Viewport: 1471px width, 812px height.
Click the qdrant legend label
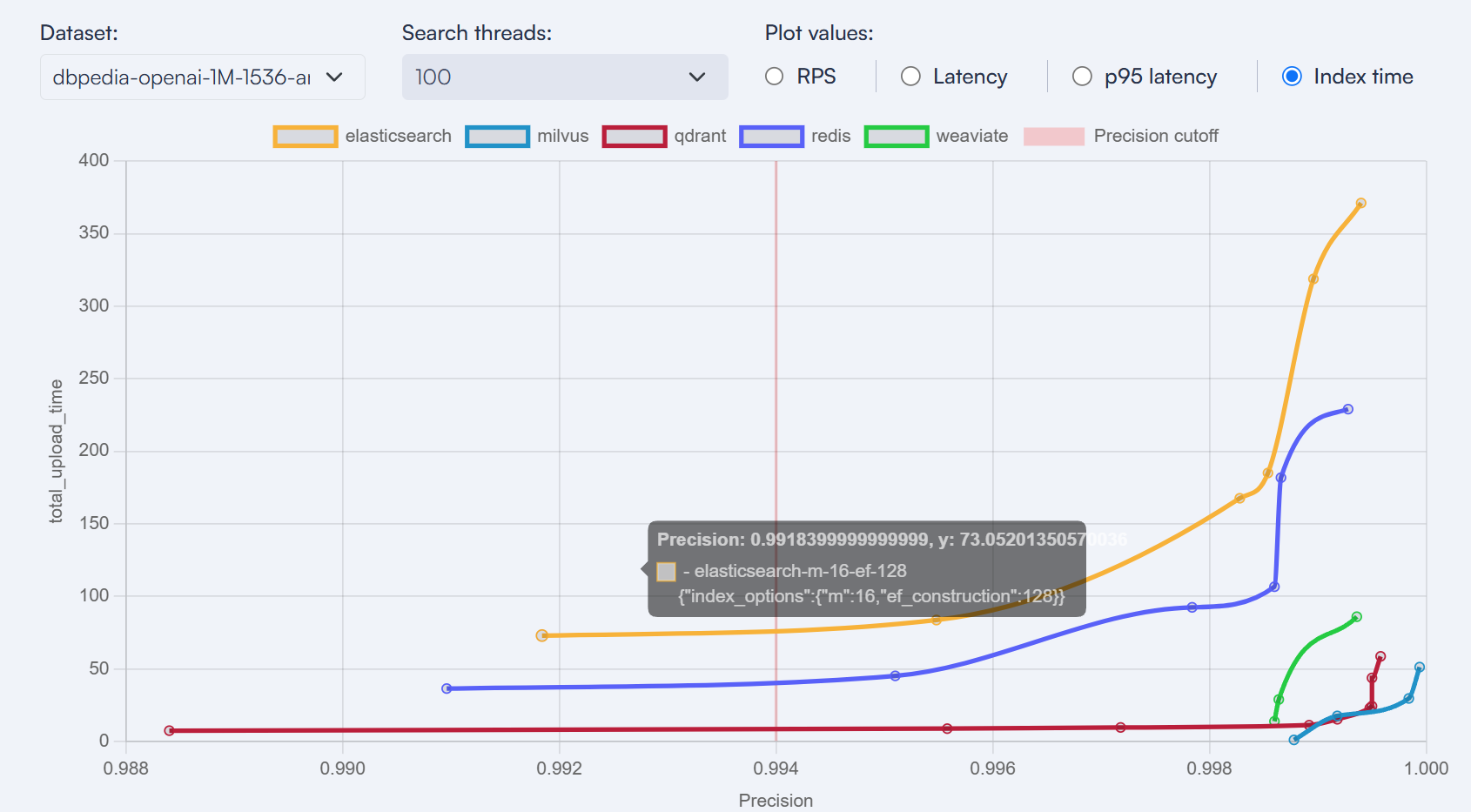(x=701, y=136)
